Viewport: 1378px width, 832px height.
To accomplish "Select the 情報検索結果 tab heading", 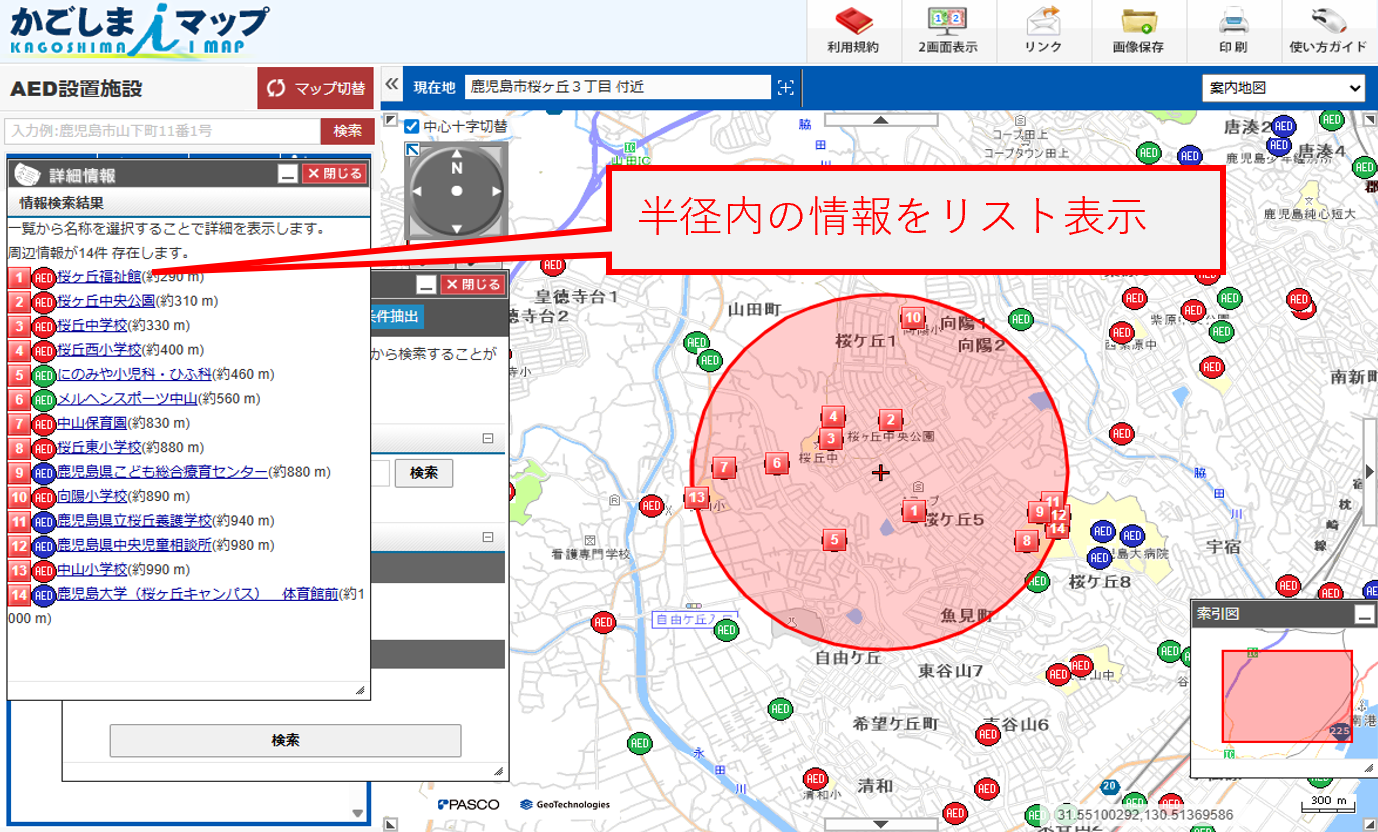I will click(61, 203).
